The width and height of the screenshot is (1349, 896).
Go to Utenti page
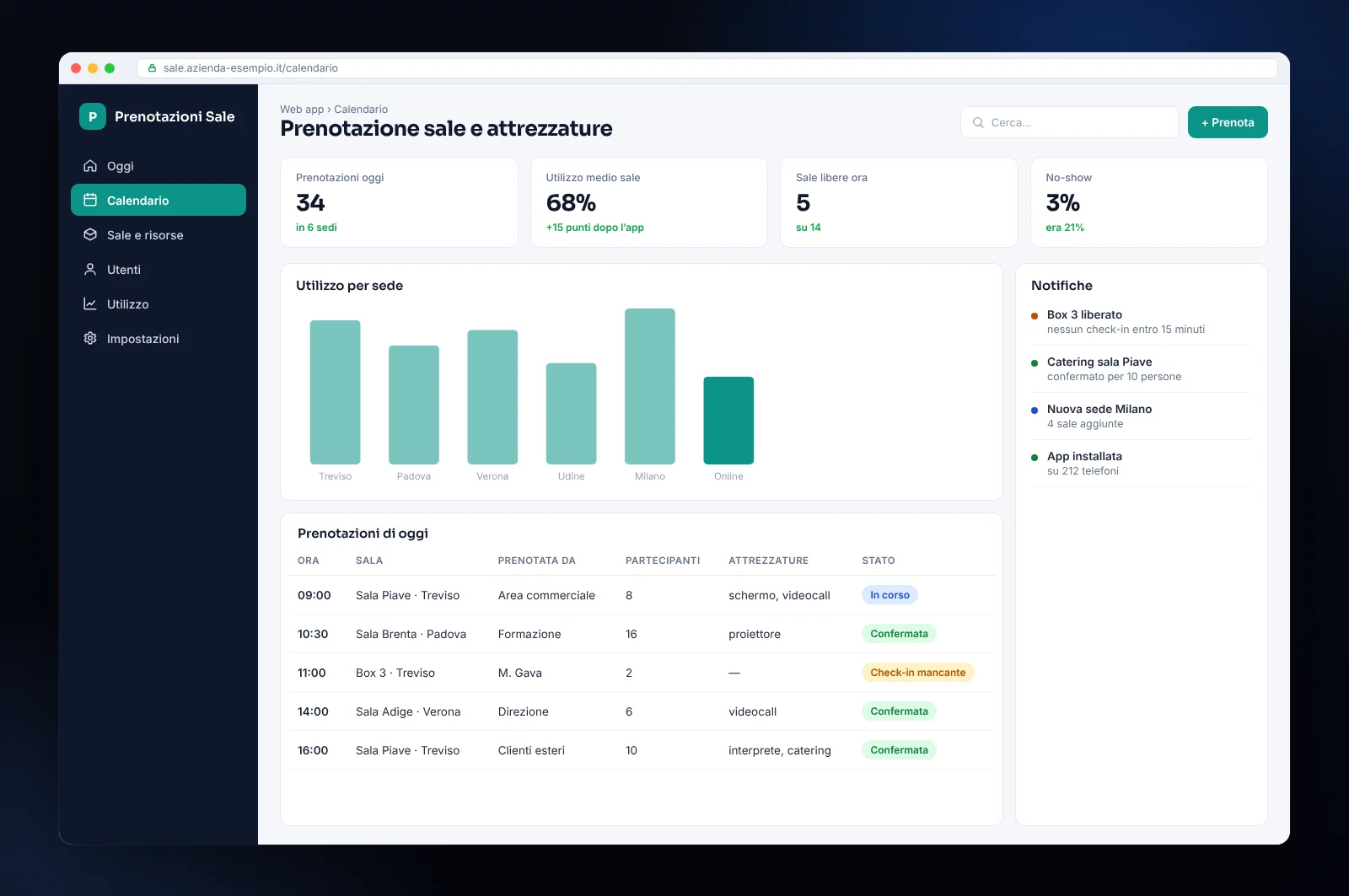159,270
